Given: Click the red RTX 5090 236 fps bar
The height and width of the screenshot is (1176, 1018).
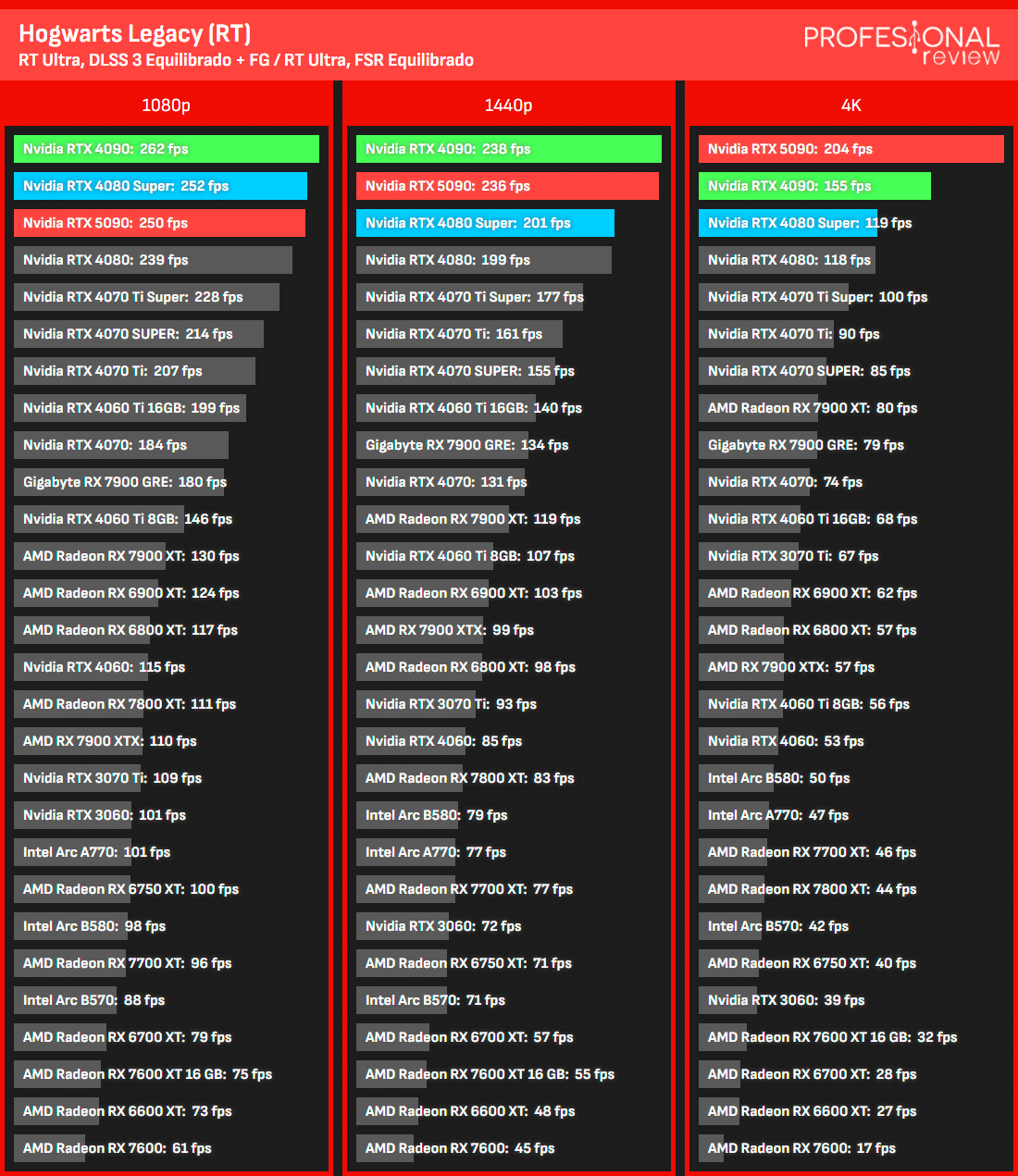Looking at the screenshot, I should (x=507, y=186).
